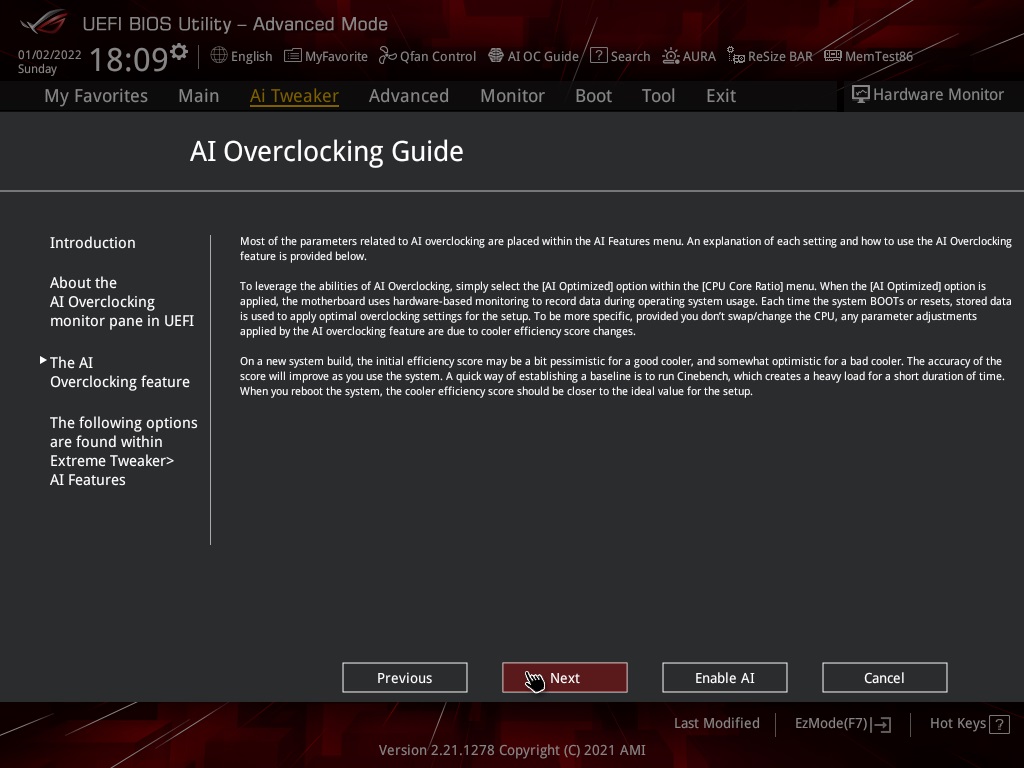Select Introduction section in guide sidebar
Image resolution: width=1024 pixels, height=768 pixels.
[93, 243]
